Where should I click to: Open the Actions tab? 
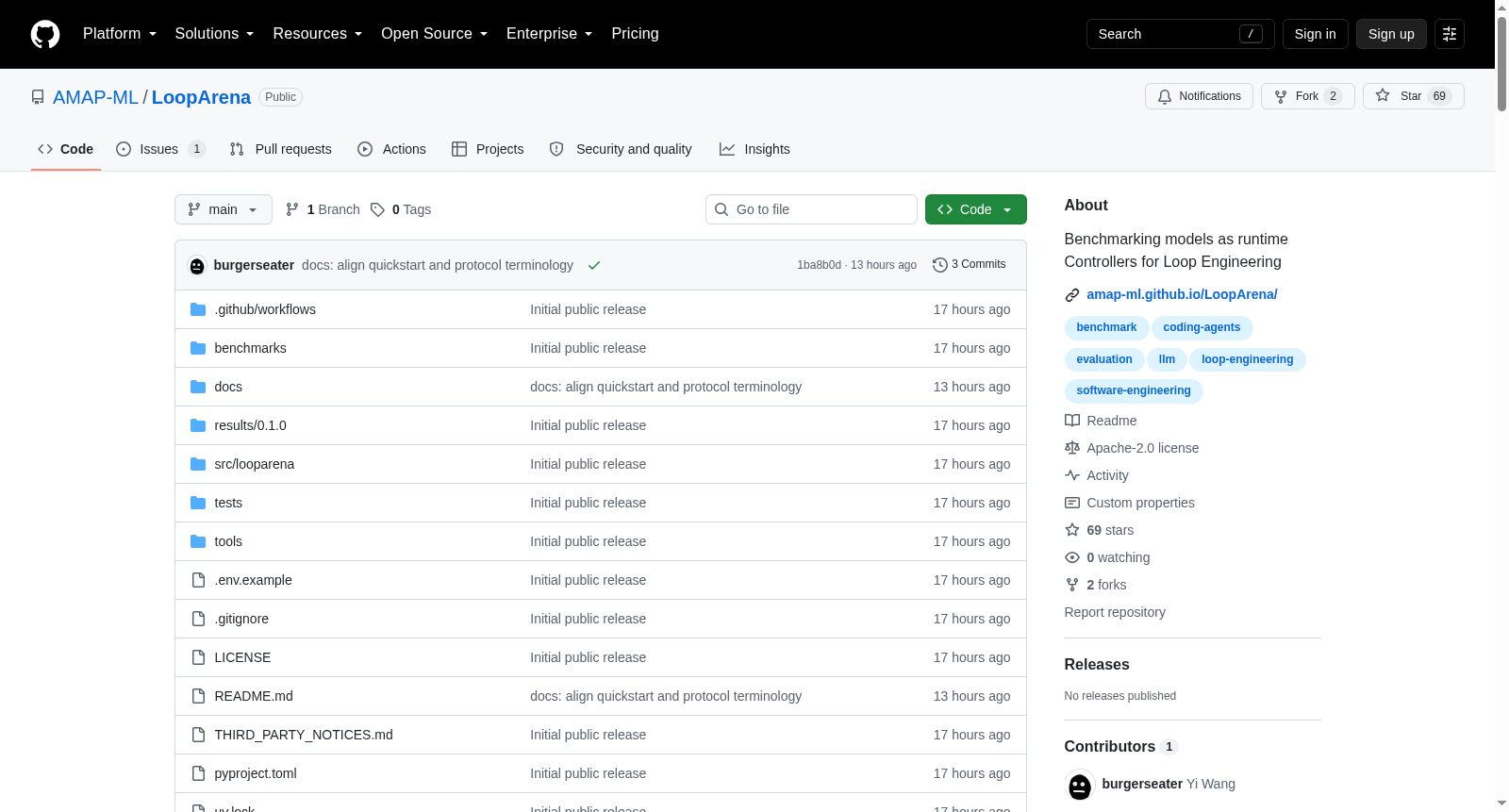tap(392, 149)
